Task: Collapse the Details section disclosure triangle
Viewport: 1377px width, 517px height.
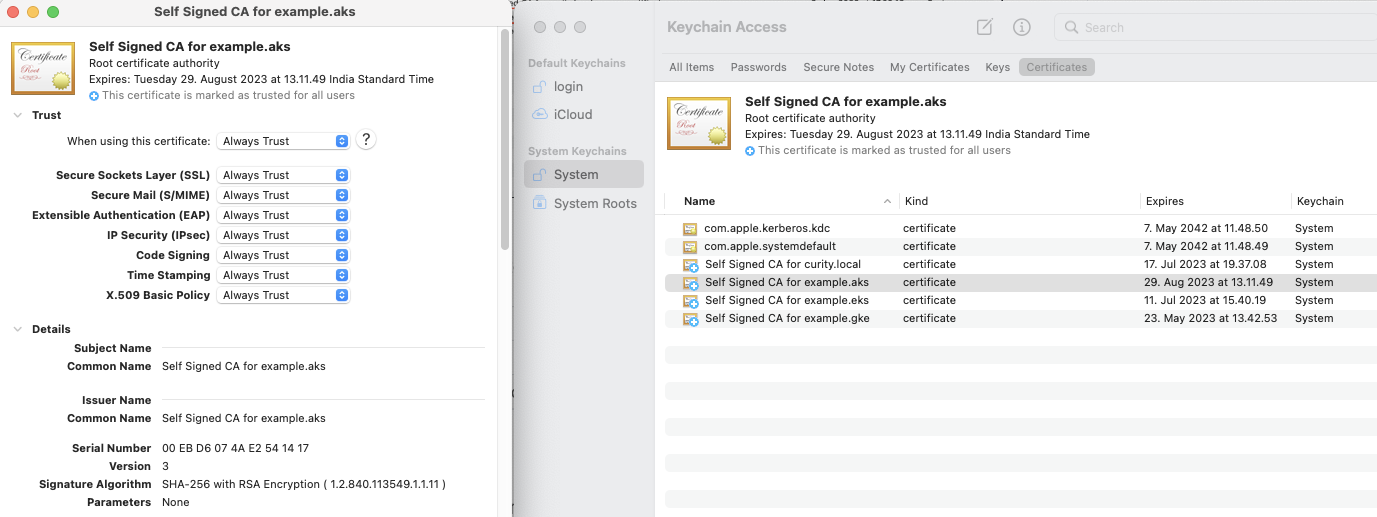Action: pos(17,329)
